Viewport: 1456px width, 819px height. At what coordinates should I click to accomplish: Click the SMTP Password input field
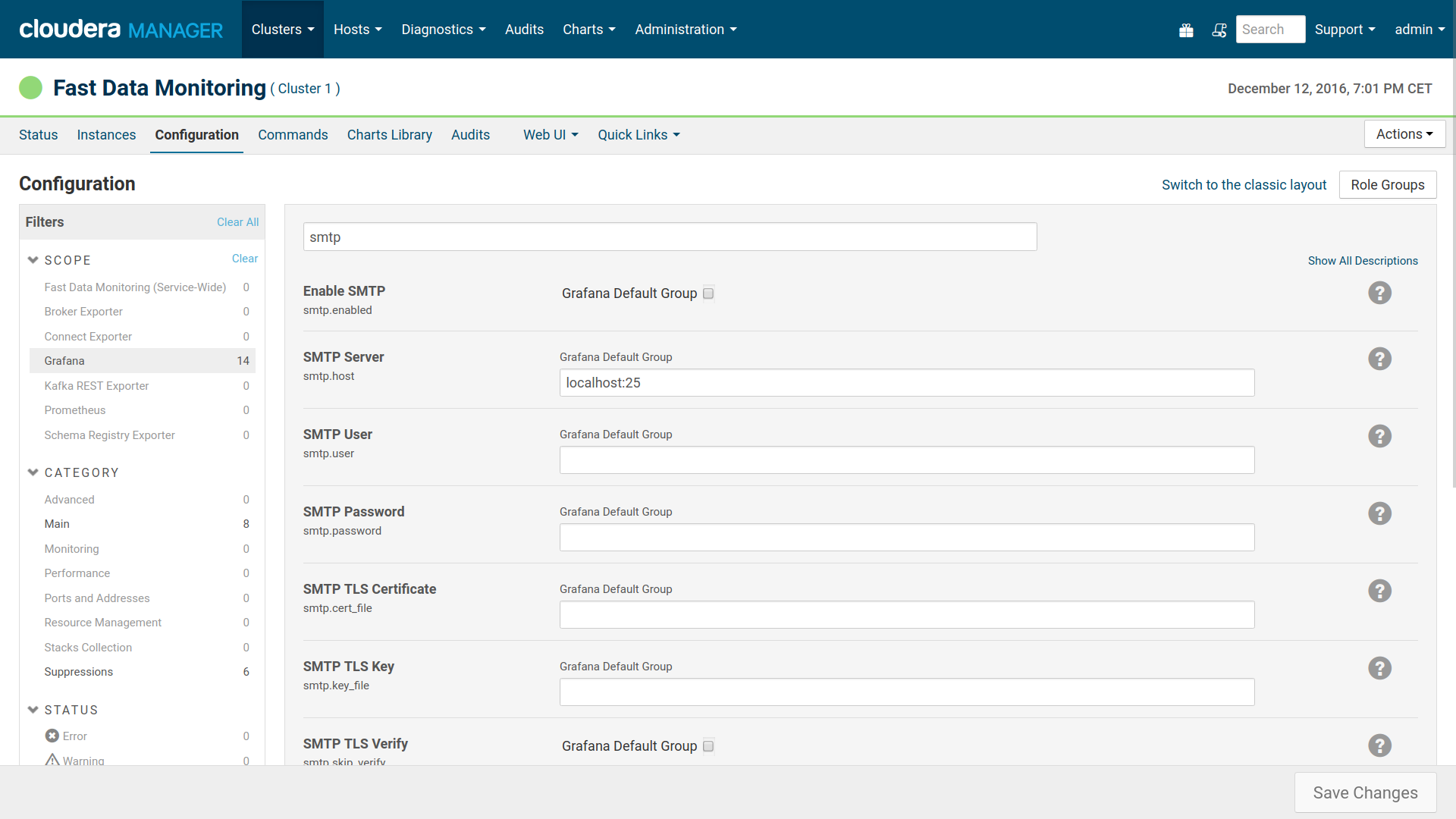pos(907,538)
